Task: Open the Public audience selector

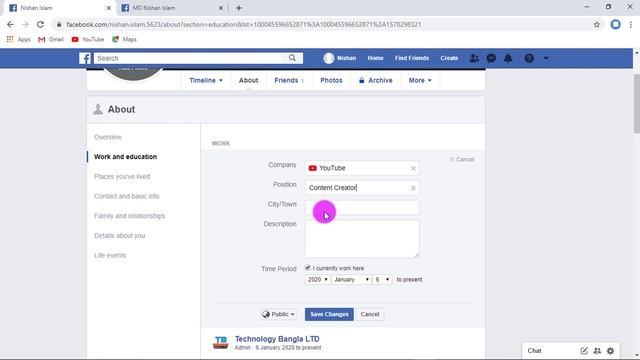Action: [x=278, y=314]
